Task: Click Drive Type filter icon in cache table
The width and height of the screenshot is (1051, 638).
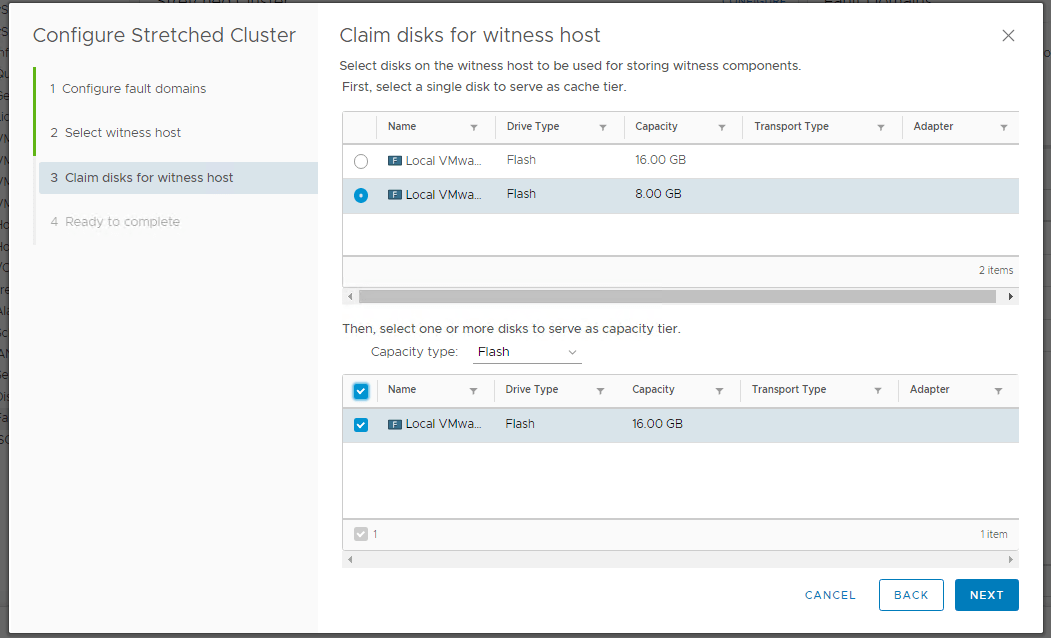Action: [603, 128]
